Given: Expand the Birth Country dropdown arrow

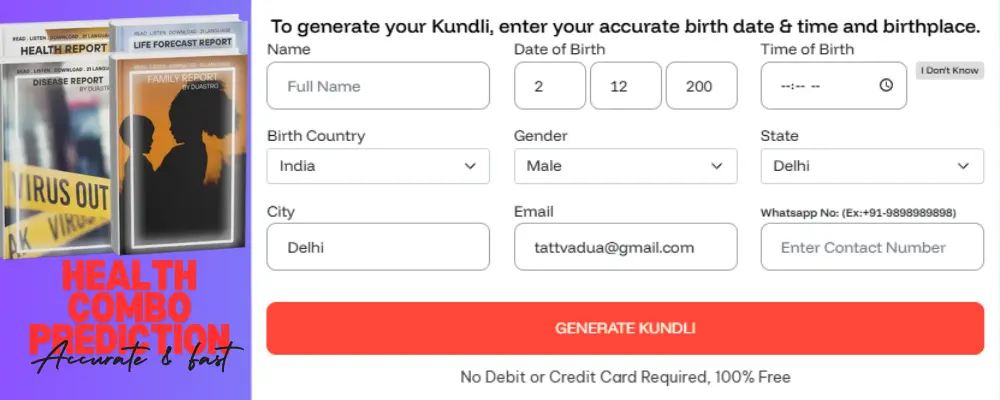Looking at the screenshot, I should coord(470,166).
